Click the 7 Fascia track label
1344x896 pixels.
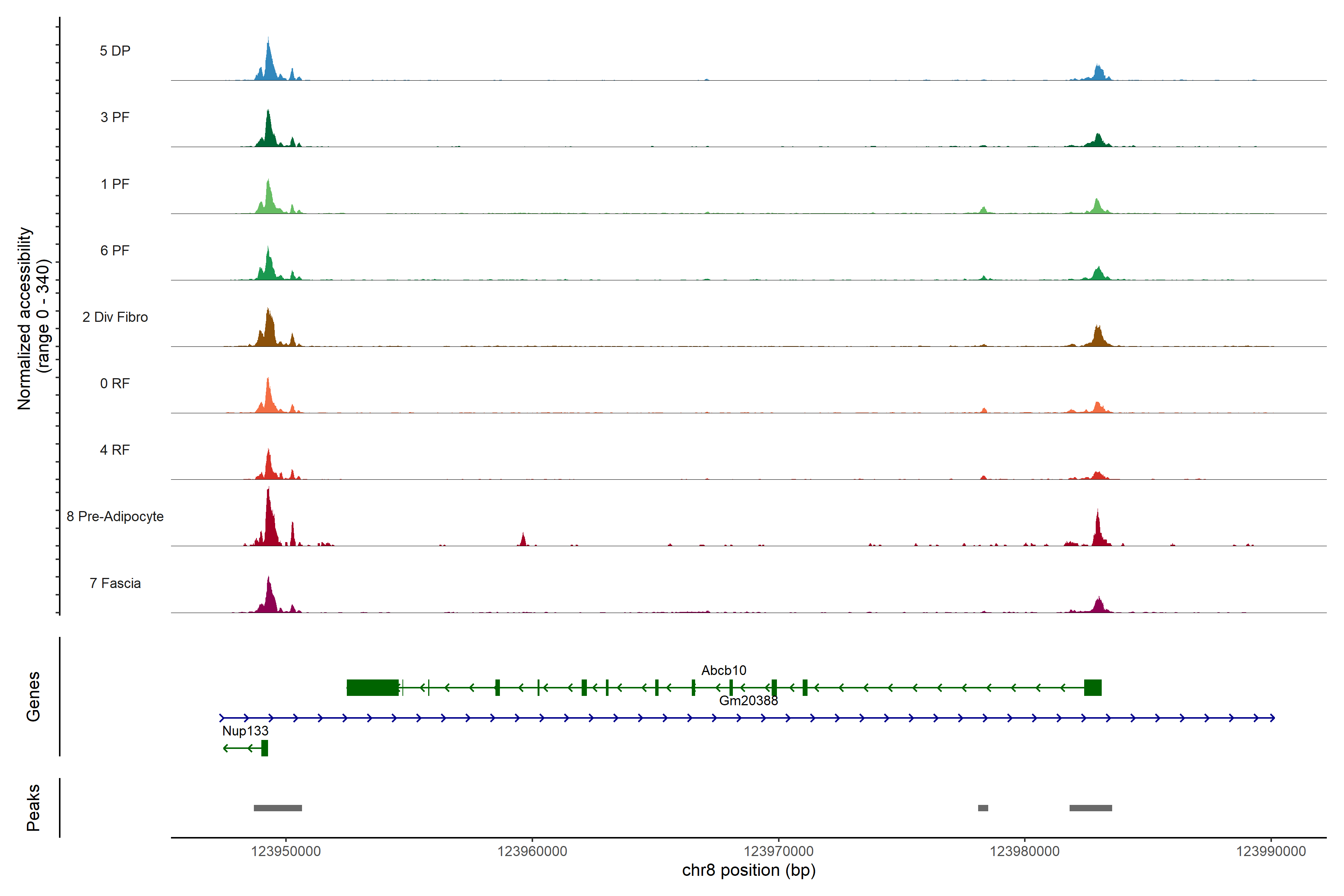pyautogui.click(x=115, y=584)
